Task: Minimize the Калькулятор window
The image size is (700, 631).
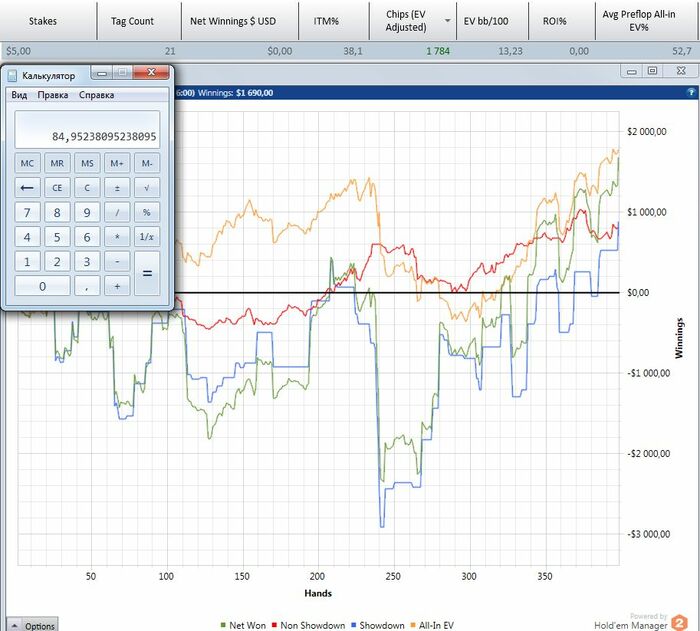Action: (x=102, y=73)
